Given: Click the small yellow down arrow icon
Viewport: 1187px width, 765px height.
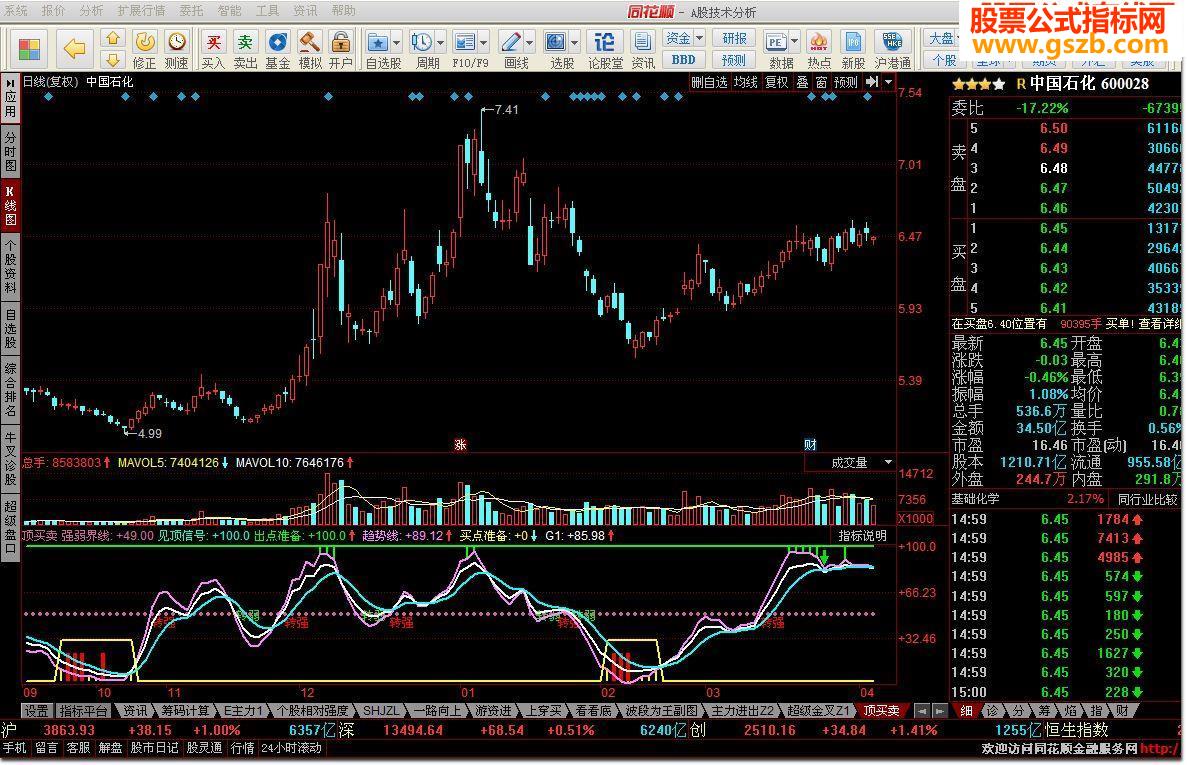Looking at the screenshot, I should 112,60.
